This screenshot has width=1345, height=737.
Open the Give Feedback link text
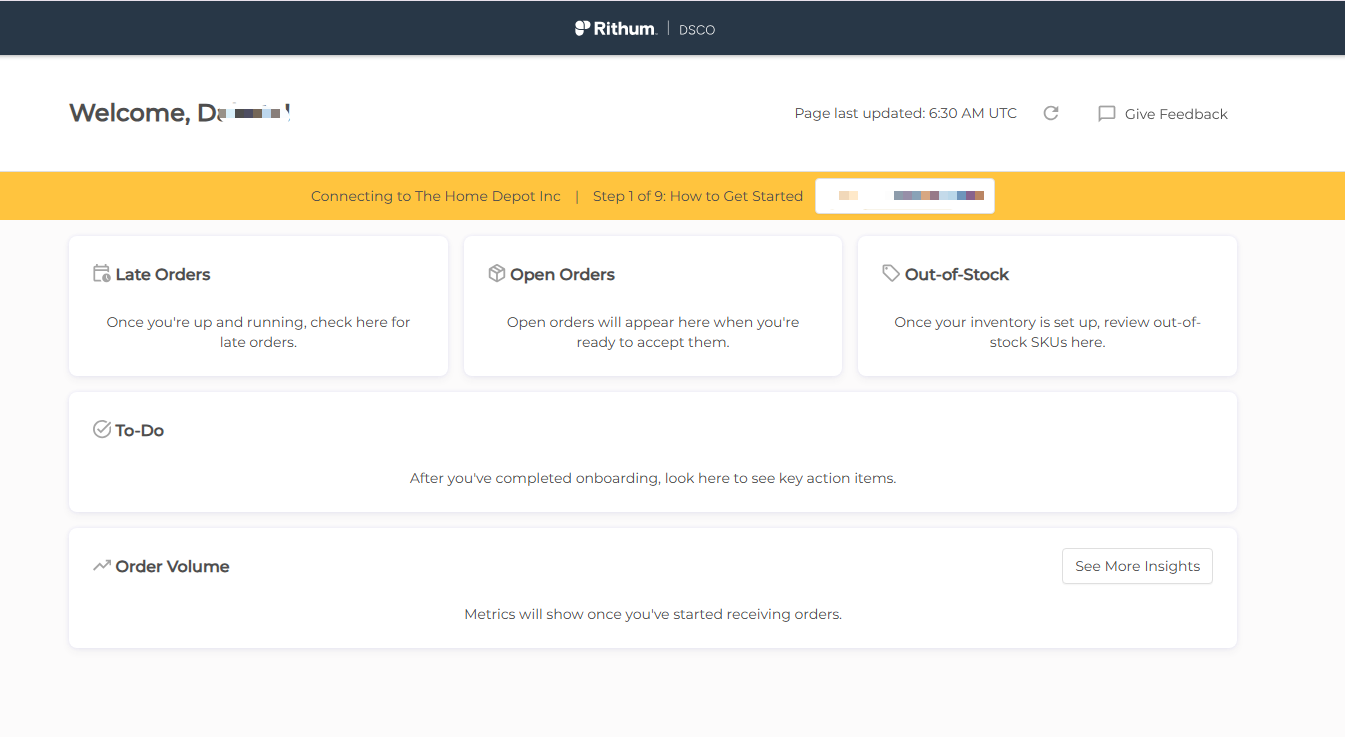point(1176,114)
